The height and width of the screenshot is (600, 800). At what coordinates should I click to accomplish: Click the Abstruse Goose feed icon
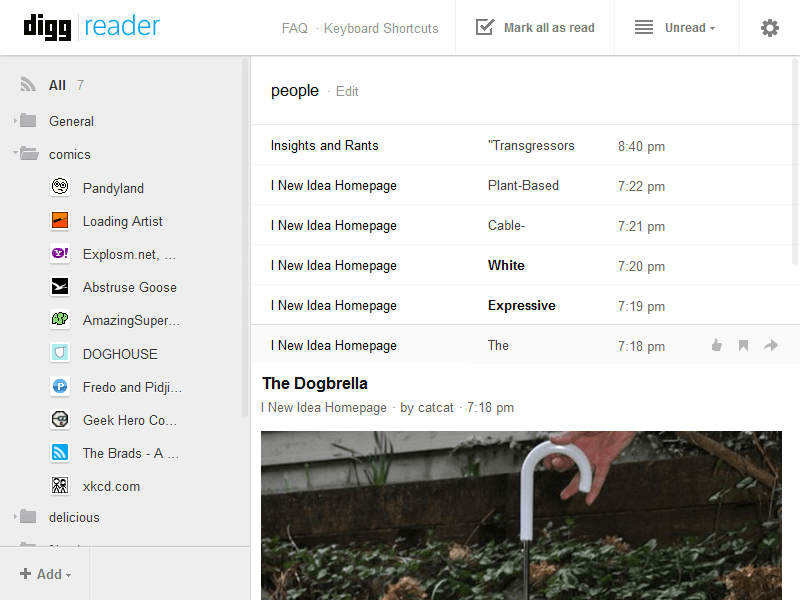point(60,286)
